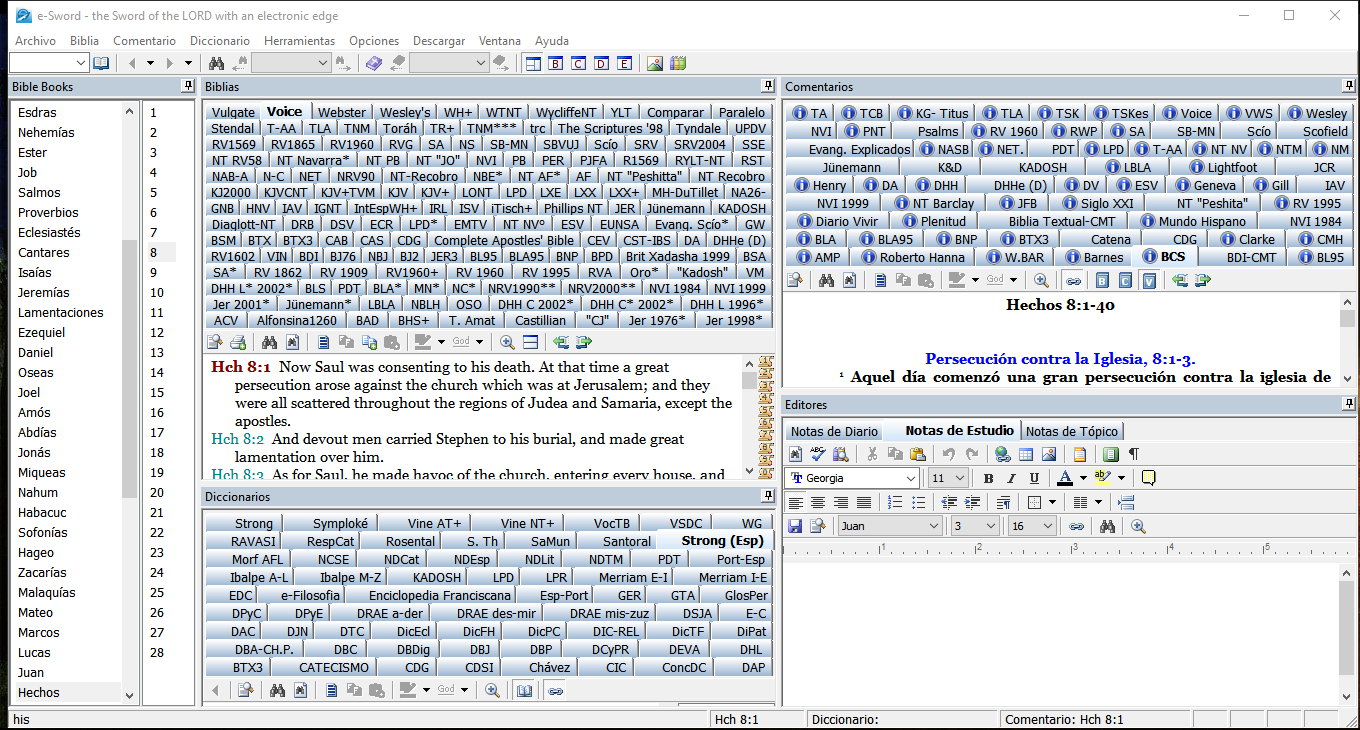Click the binoculars search icon in the main toolbar
Screen dimensions: 1360x730
[x=215, y=63]
